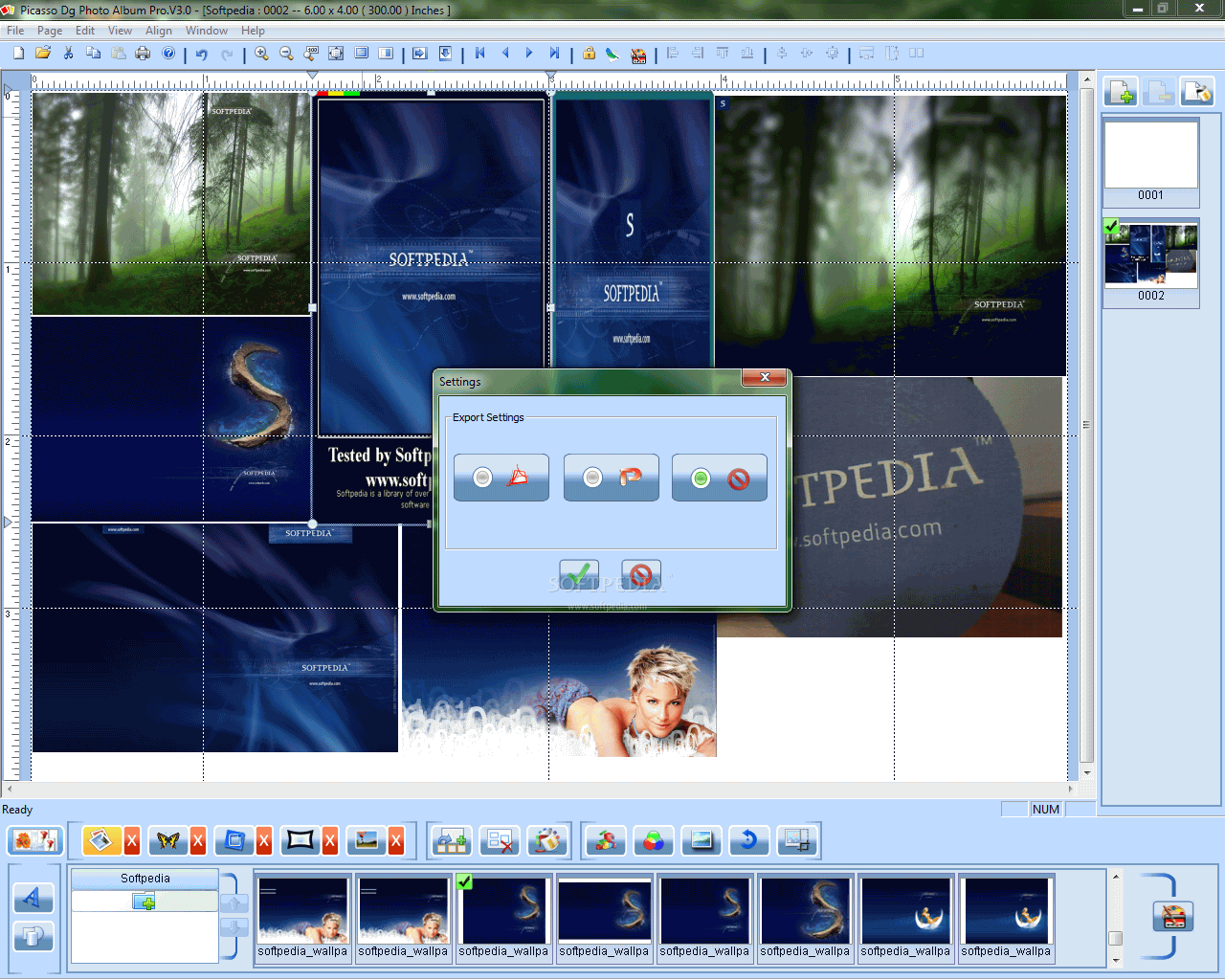Viewport: 1225px width, 980px height.
Task: Click the color balls adjustment icon
Action: 654,841
